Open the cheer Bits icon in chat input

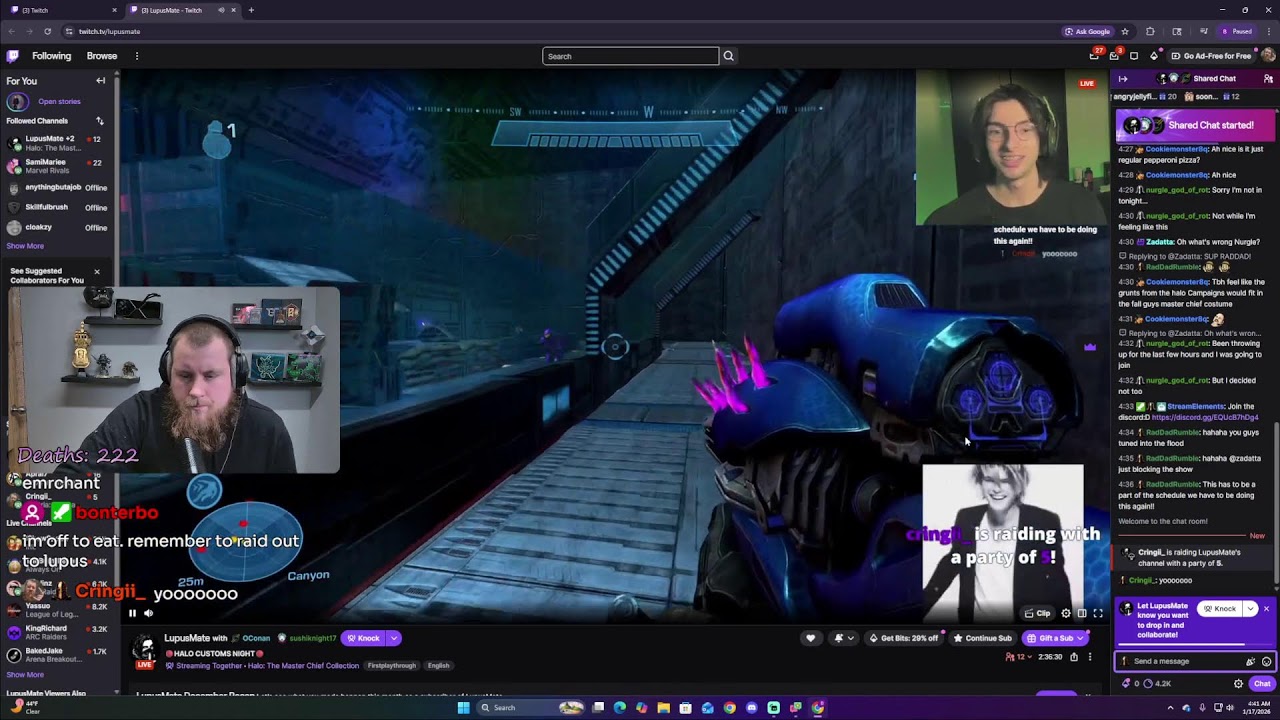click(1250, 661)
